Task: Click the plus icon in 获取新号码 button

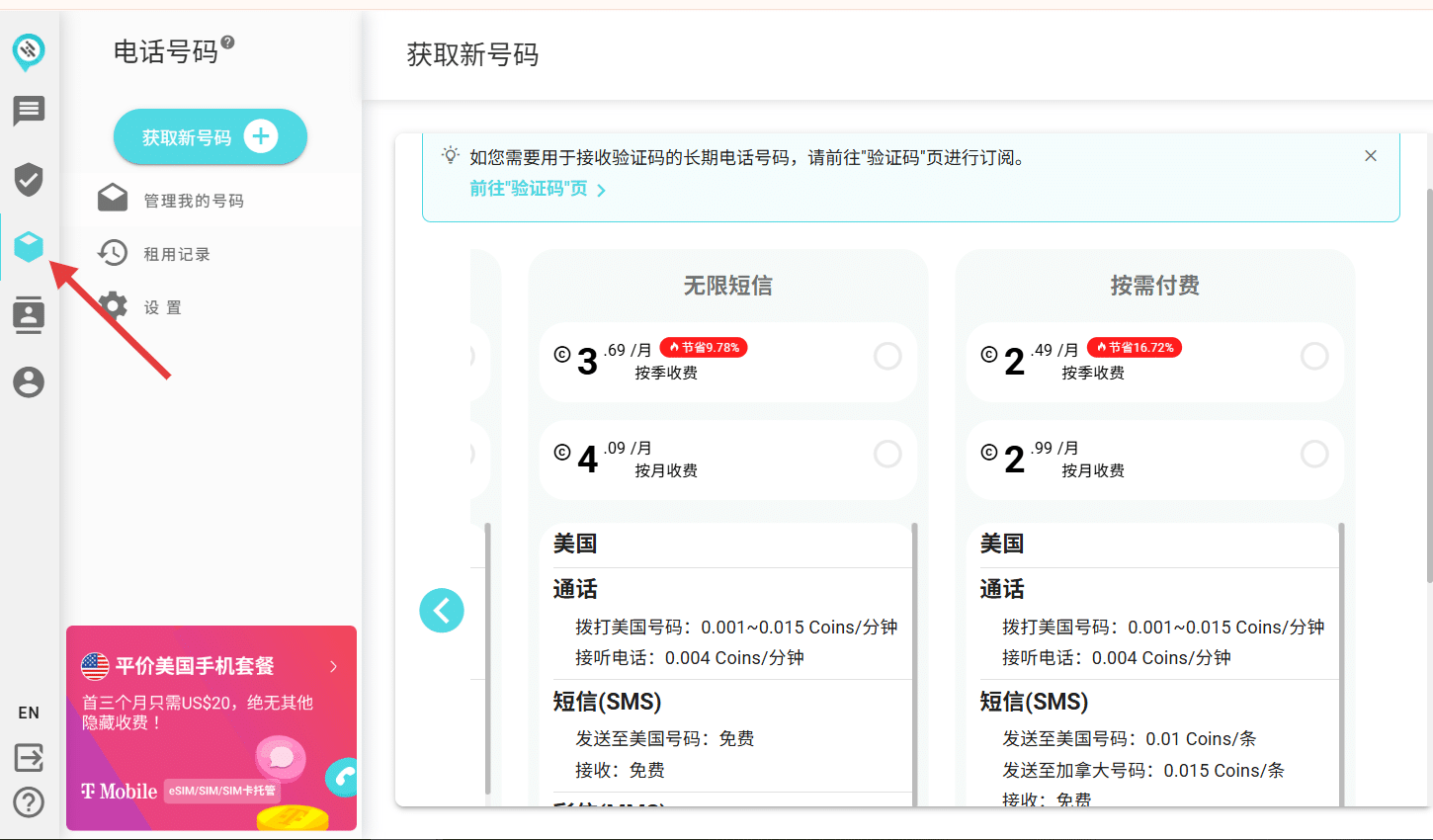Action: [261, 136]
